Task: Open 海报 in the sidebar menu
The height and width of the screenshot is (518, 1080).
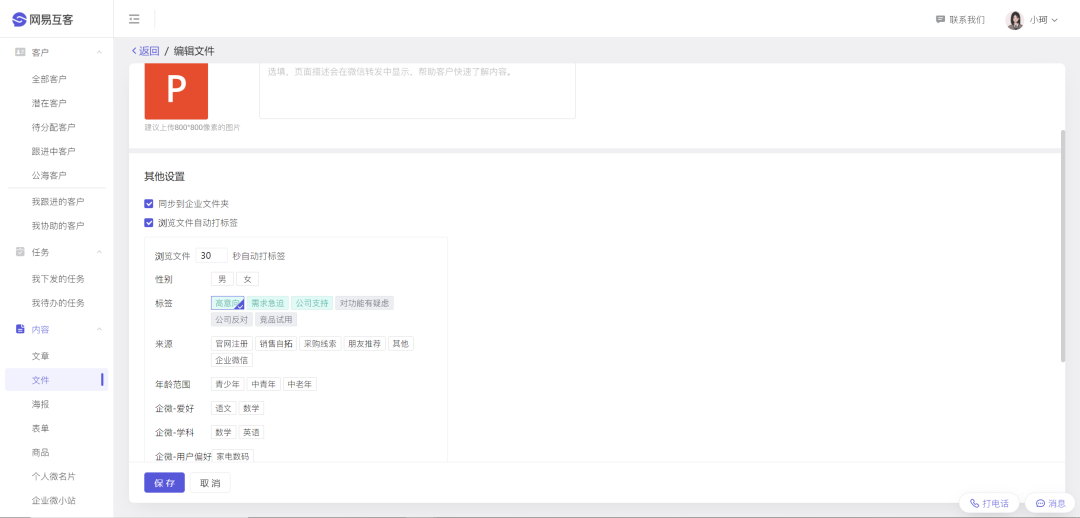Action: (x=40, y=404)
